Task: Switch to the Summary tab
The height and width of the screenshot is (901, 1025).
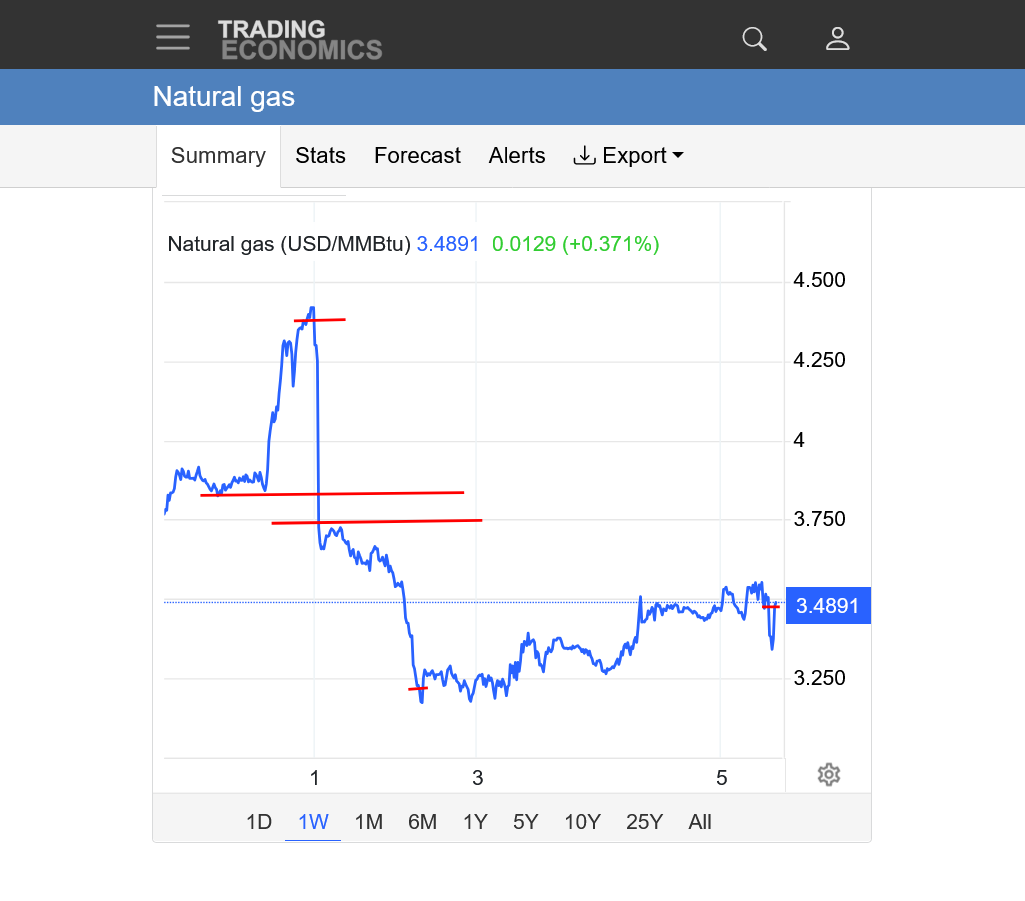Action: coord(218,156)
